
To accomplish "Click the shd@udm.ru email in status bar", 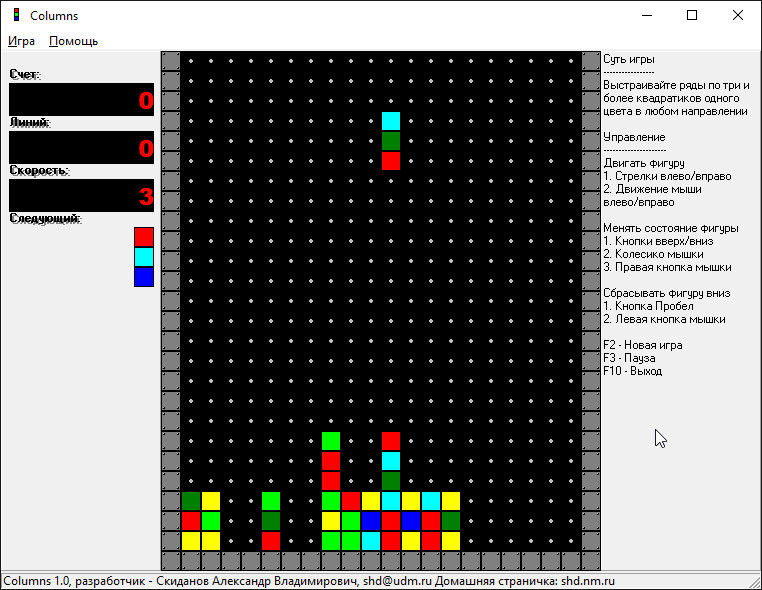I will point(397,581).
